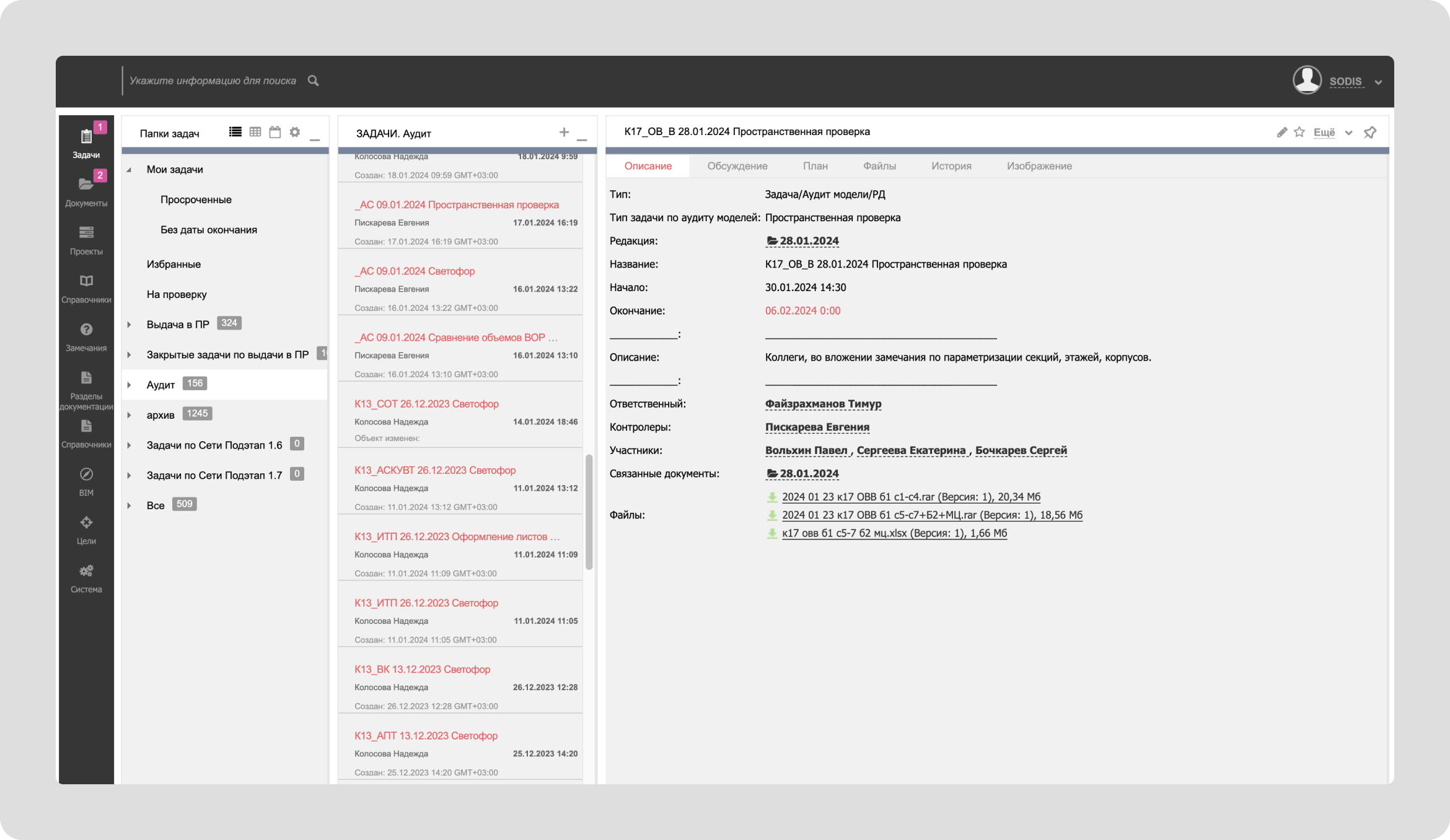Expand the Аудит folder
This screenshot has width=1450, height=840.
pyautogui.click(x=129, y=385)
